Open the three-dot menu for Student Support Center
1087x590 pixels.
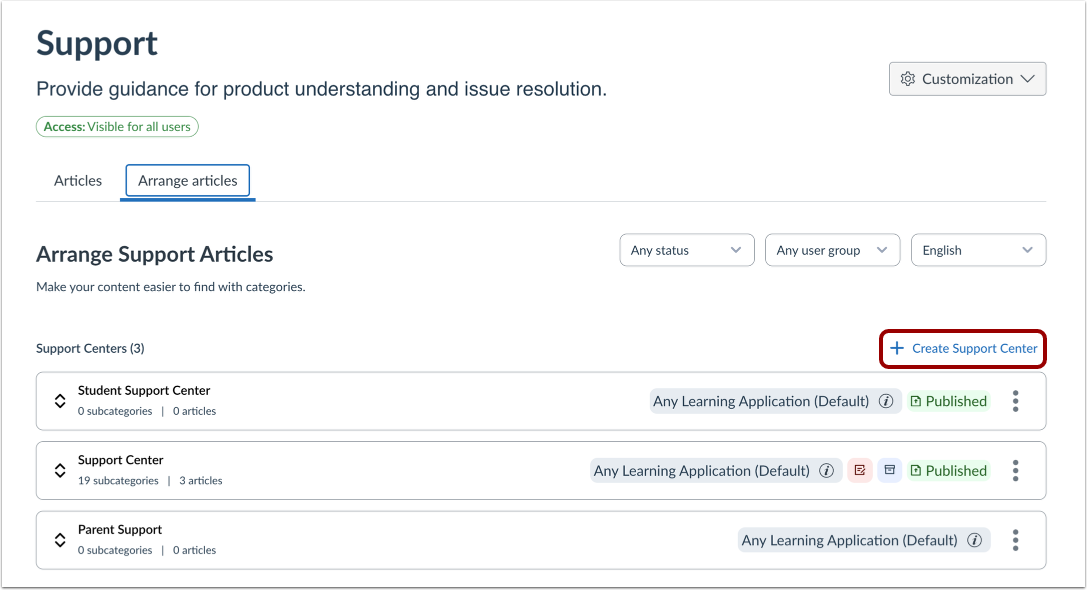1015,401
